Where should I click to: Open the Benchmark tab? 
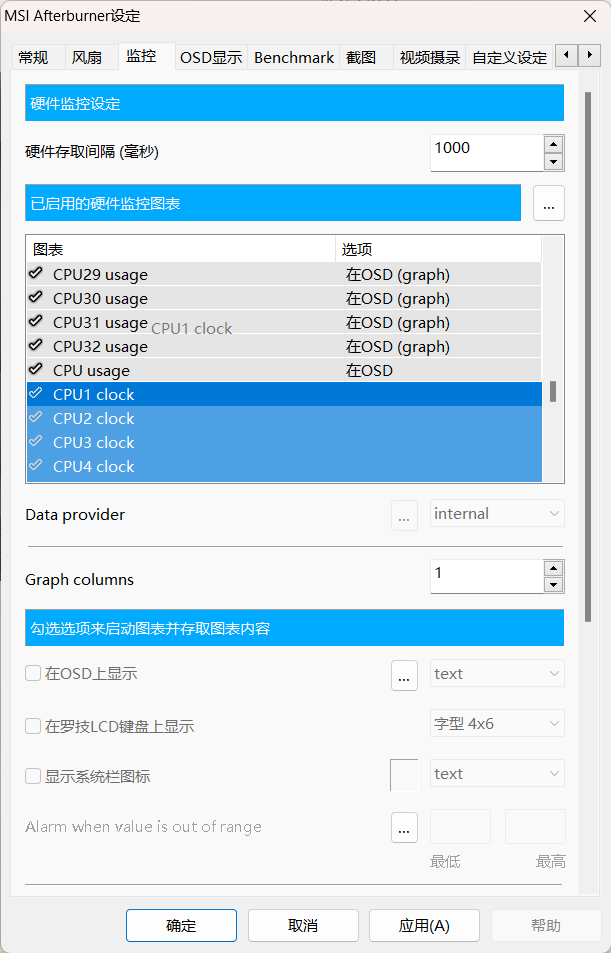click(x=294, y=58)
